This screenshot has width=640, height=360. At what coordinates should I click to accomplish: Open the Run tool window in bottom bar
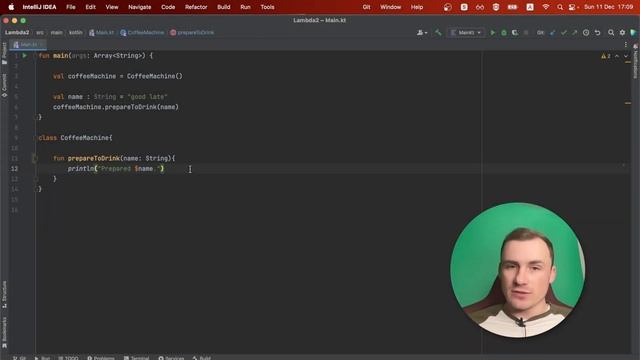[42, 358]
